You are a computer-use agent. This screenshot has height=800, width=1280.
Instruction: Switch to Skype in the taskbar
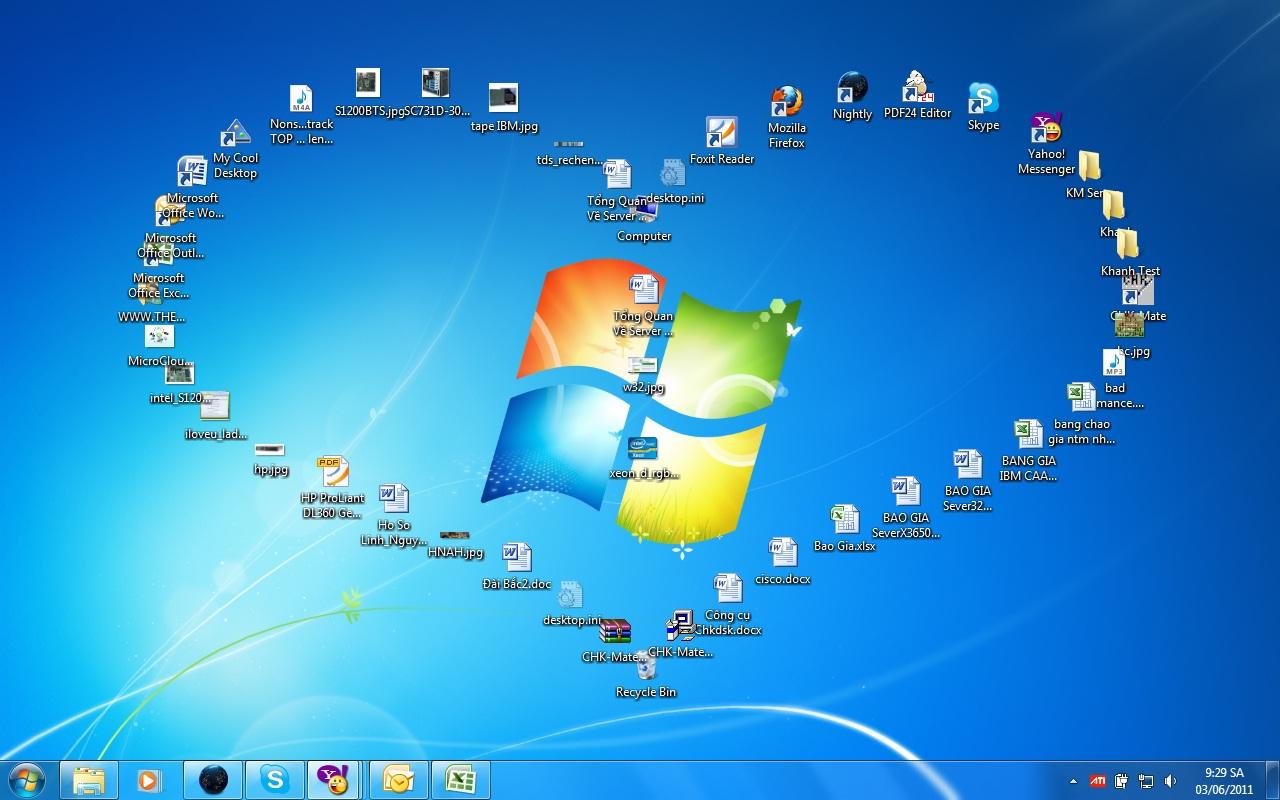[274, 780]
